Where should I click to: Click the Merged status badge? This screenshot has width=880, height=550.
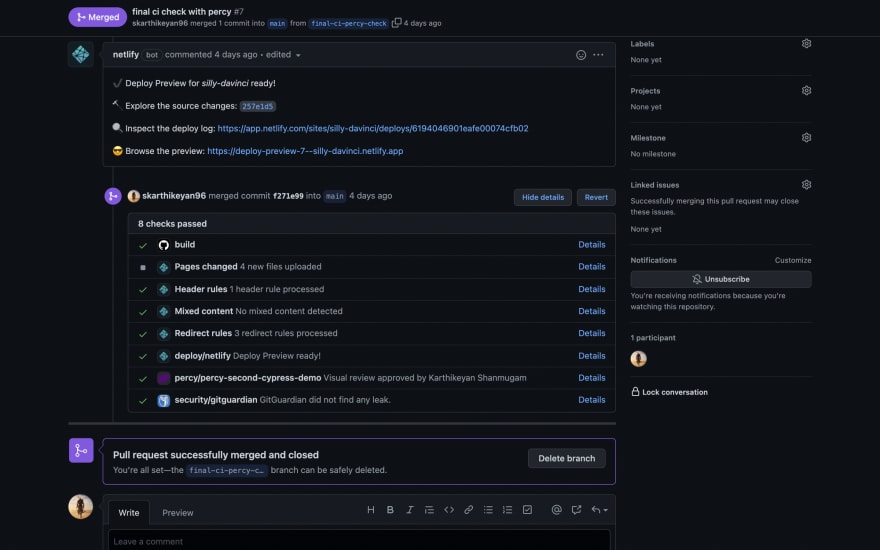point(98,17)
